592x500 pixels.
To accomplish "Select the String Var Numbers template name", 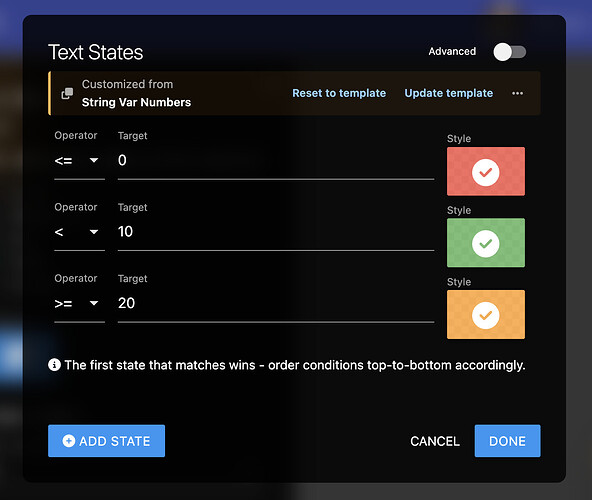I will (136, 102).
